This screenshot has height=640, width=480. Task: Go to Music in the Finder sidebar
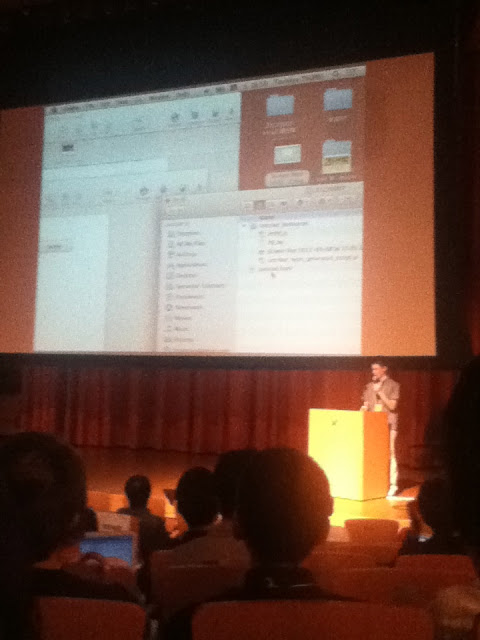[x=178, y=329]
